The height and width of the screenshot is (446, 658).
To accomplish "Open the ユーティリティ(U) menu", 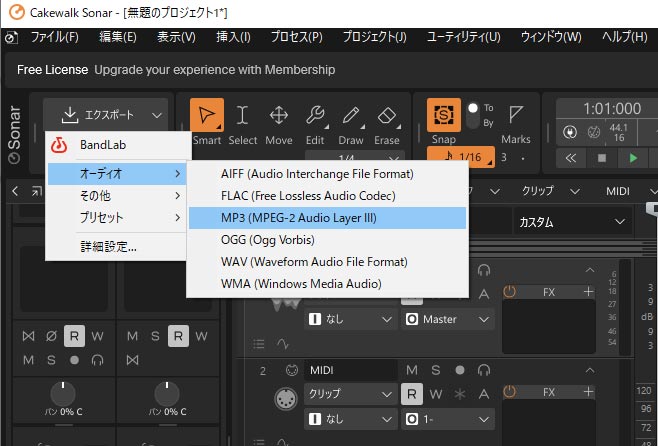I will 464,37.
